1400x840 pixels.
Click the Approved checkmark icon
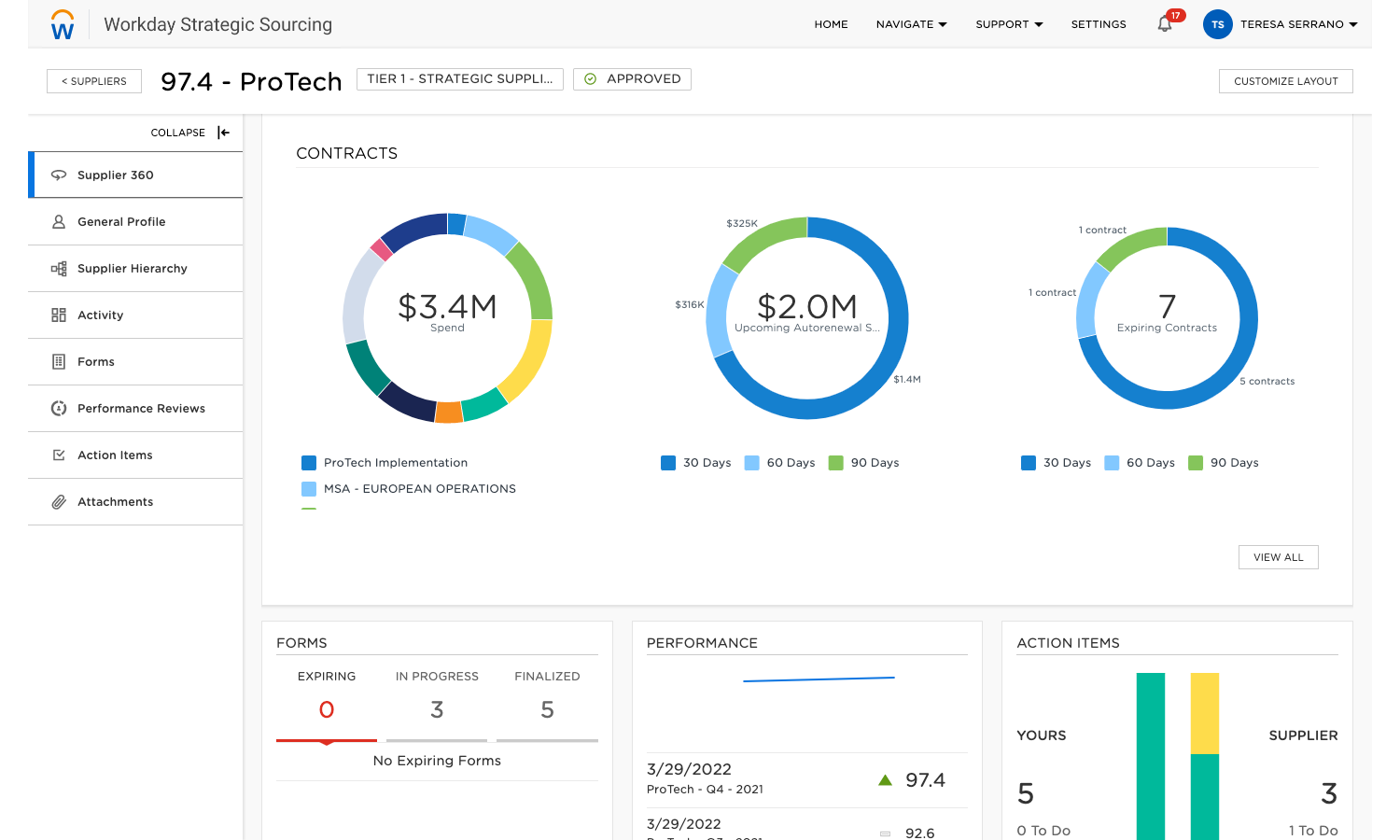[590, 79]
